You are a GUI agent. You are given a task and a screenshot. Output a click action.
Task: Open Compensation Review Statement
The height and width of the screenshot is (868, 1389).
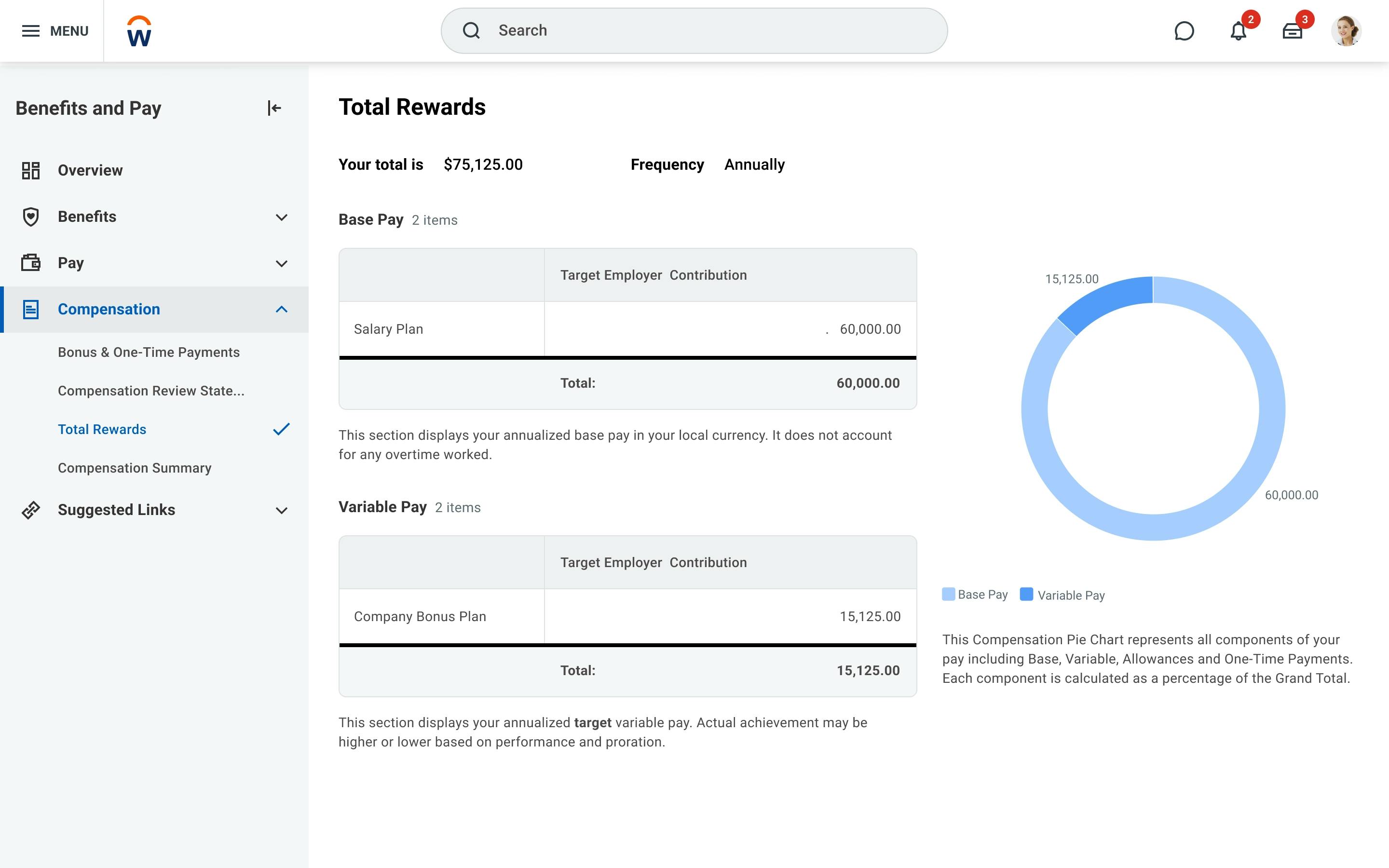pos(151,391)
